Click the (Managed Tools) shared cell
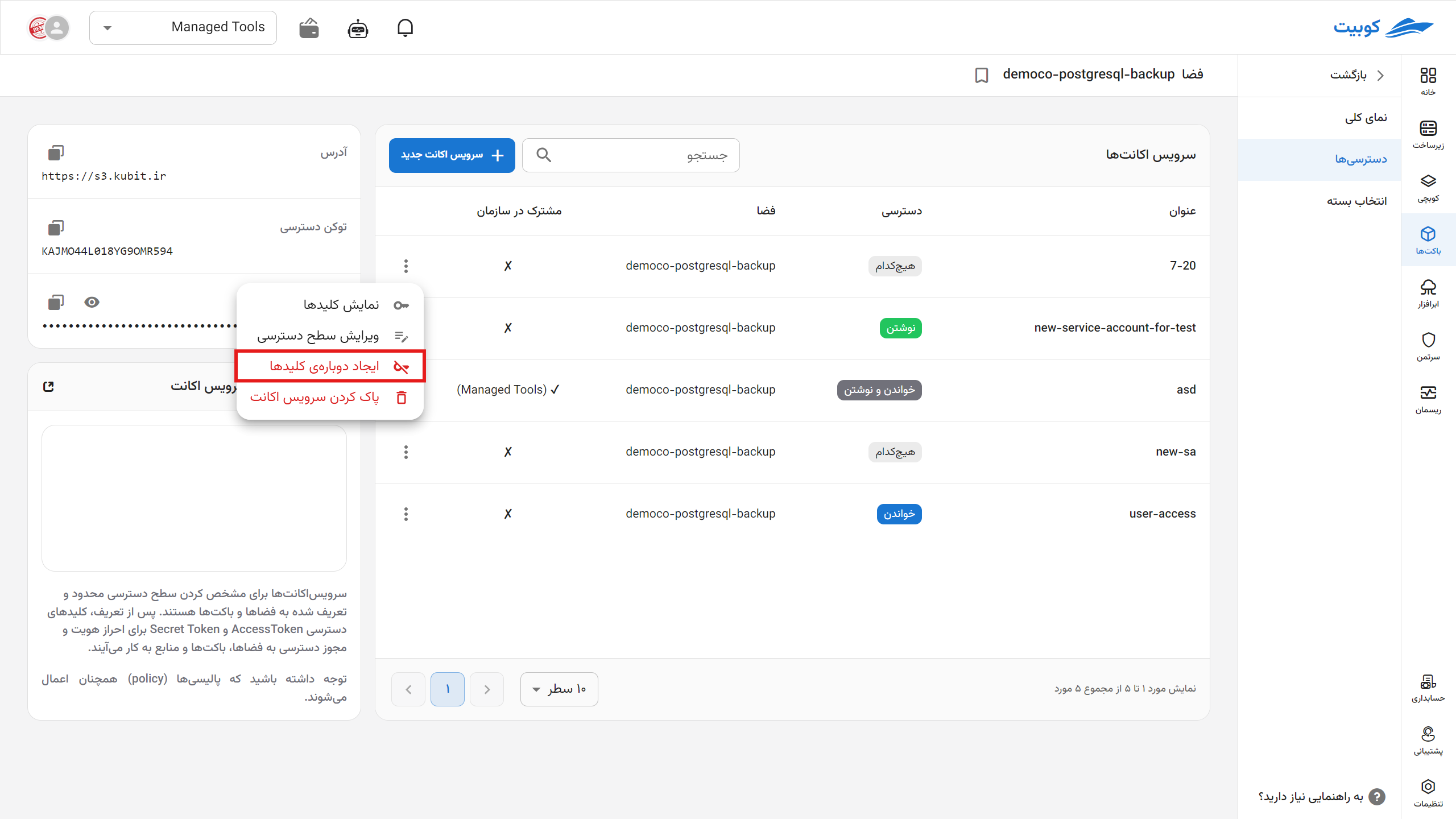Screen dimensions: 1456x819 (508, 390)
